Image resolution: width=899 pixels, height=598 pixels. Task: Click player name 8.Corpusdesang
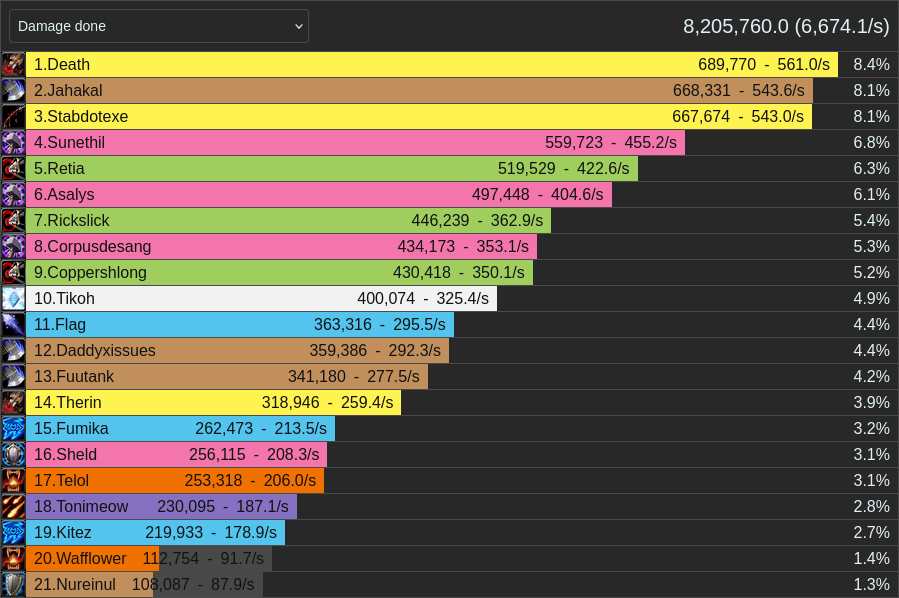point(92,247)
